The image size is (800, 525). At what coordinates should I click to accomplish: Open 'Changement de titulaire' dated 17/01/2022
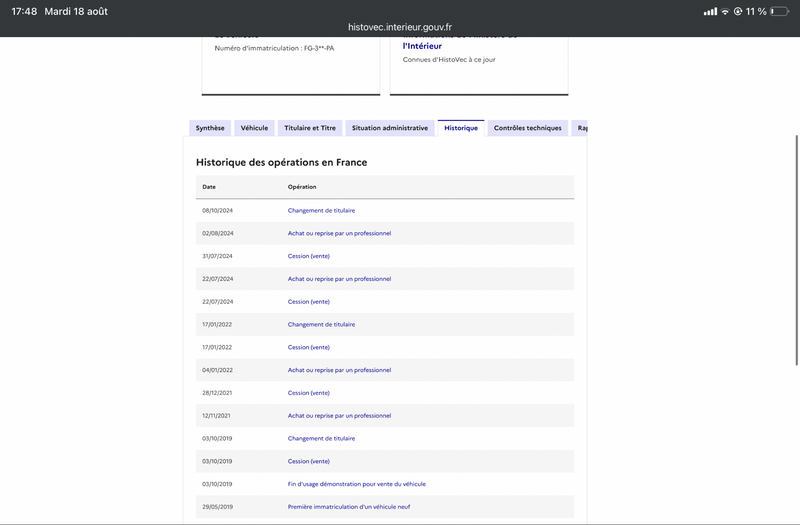(321, 324)
